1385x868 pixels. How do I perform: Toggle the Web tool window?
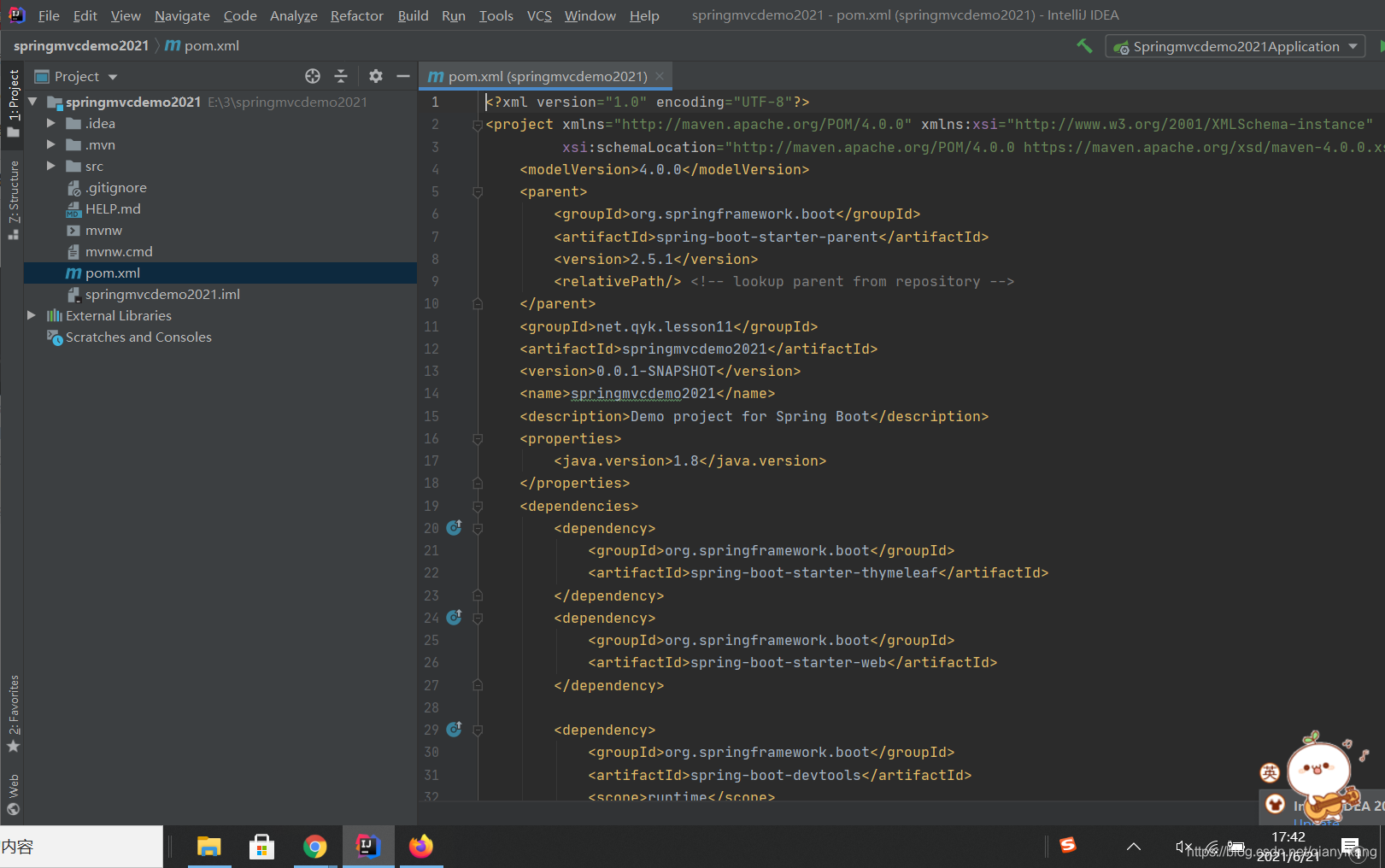[13, 795]
